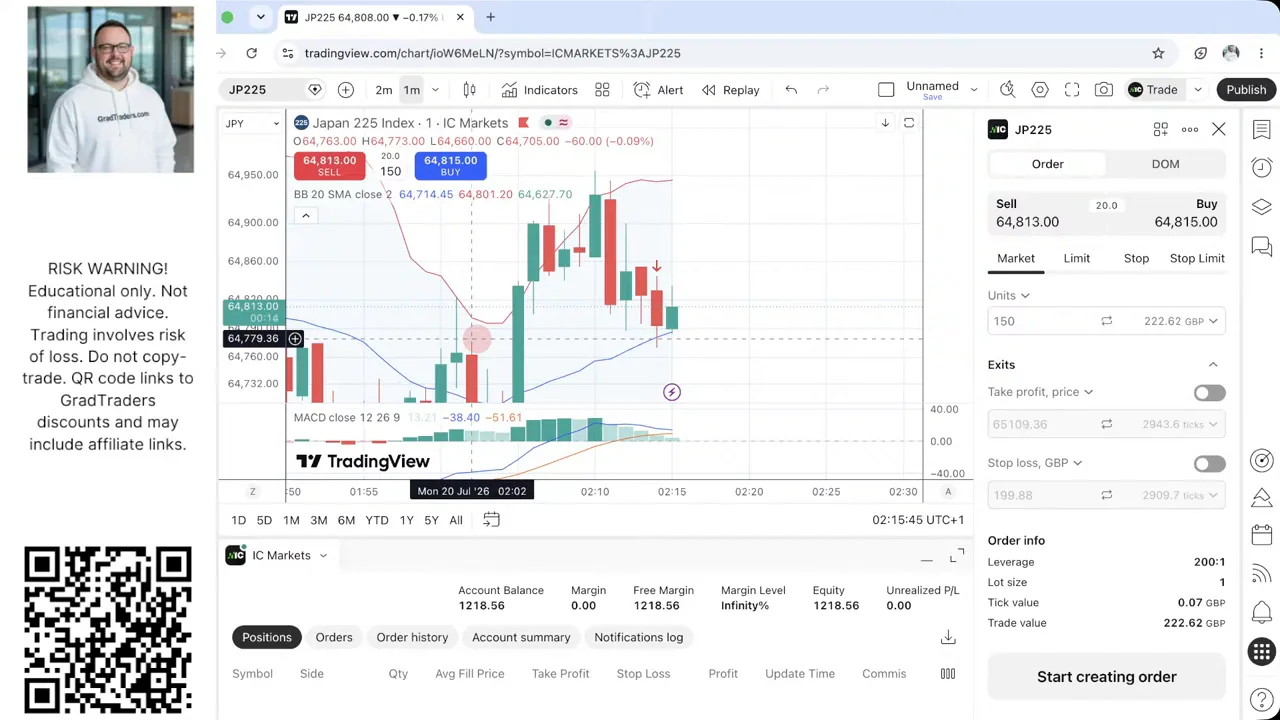Undo the last chart action
1280x720 pixels.
(791, 90)
